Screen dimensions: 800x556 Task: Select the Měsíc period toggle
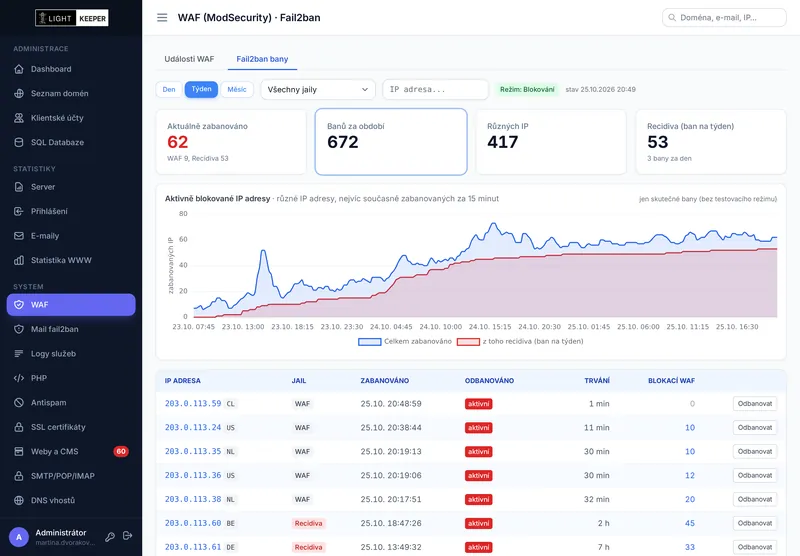pyautogui.click(x=237, y=89)
